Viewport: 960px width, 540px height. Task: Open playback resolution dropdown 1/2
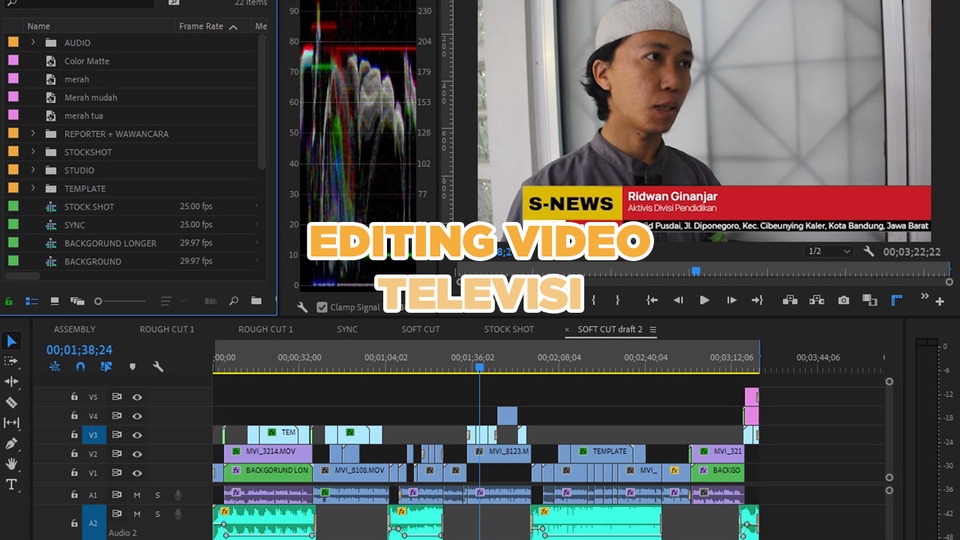coord(829,251)
